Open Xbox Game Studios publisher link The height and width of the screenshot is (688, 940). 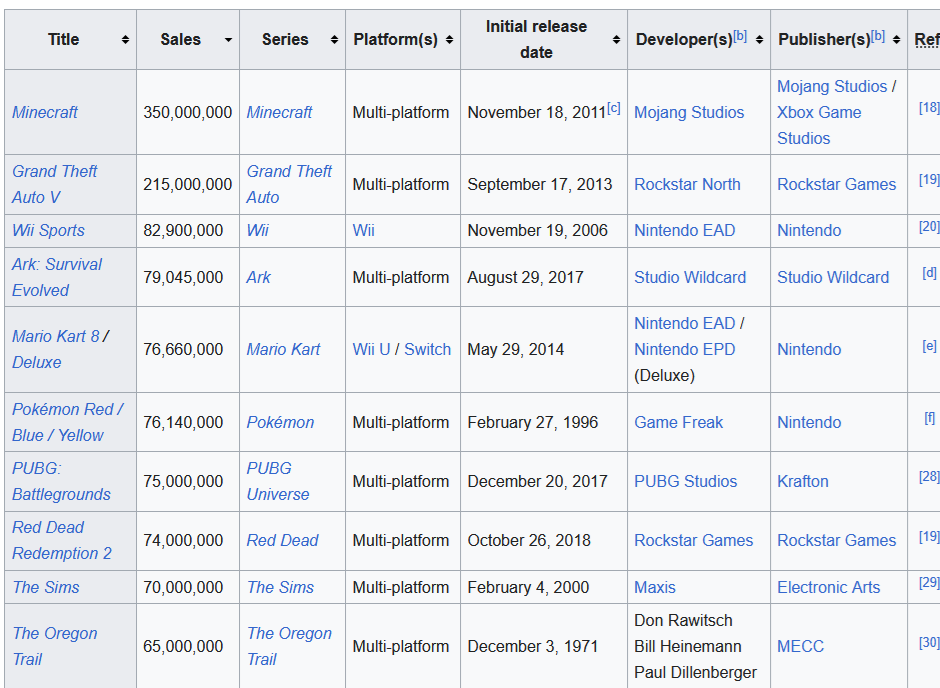(819, 125)
